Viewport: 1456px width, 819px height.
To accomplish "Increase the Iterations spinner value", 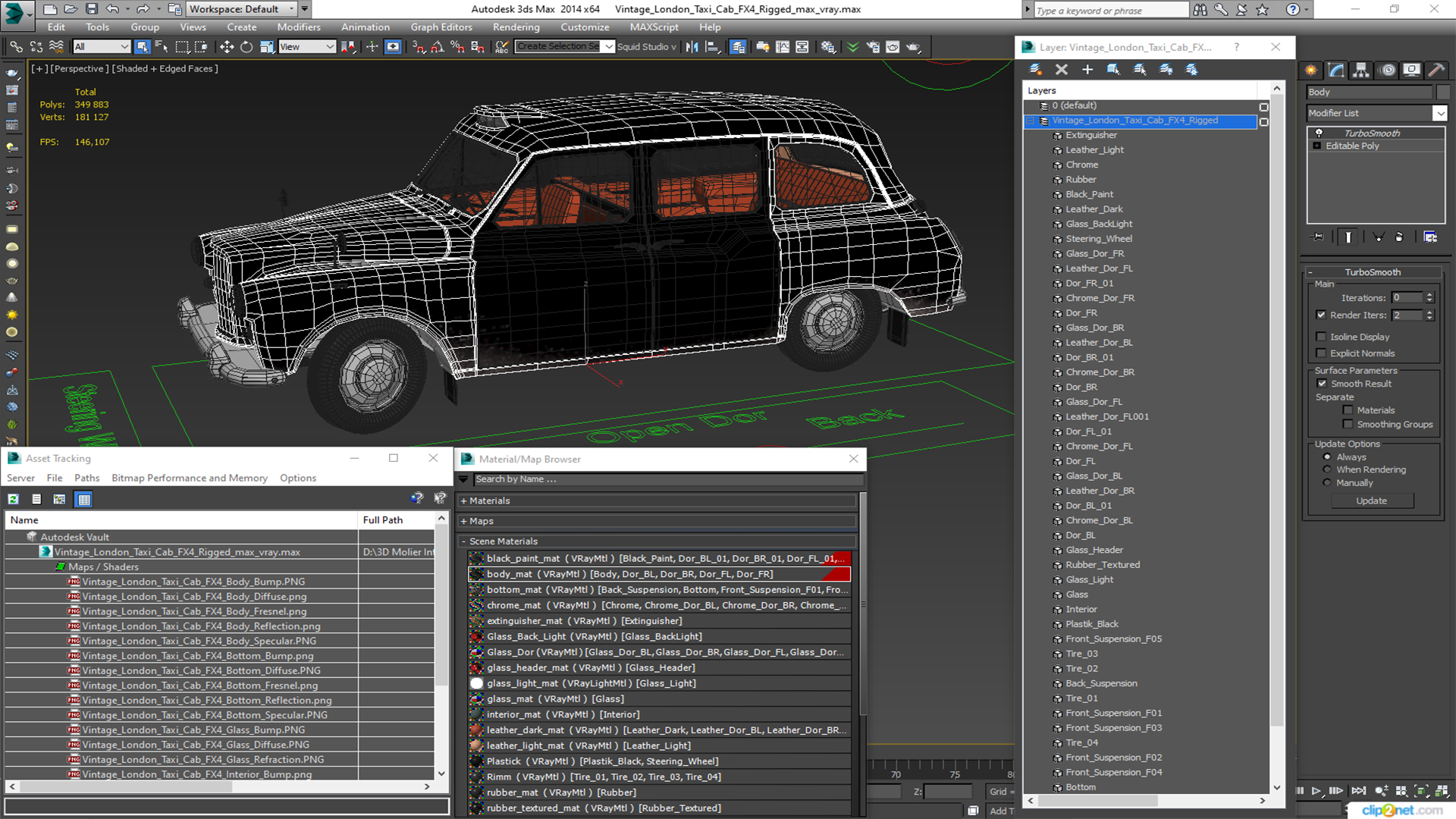I will [x=1429, y=295].
